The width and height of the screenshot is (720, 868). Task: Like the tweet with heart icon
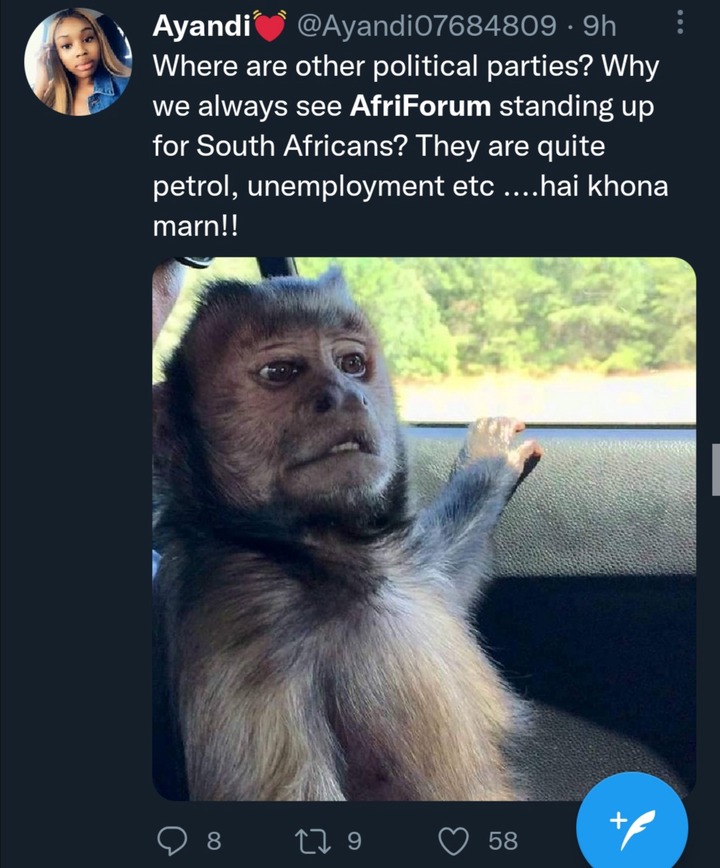pyautogui.click(x=454, y=840)
